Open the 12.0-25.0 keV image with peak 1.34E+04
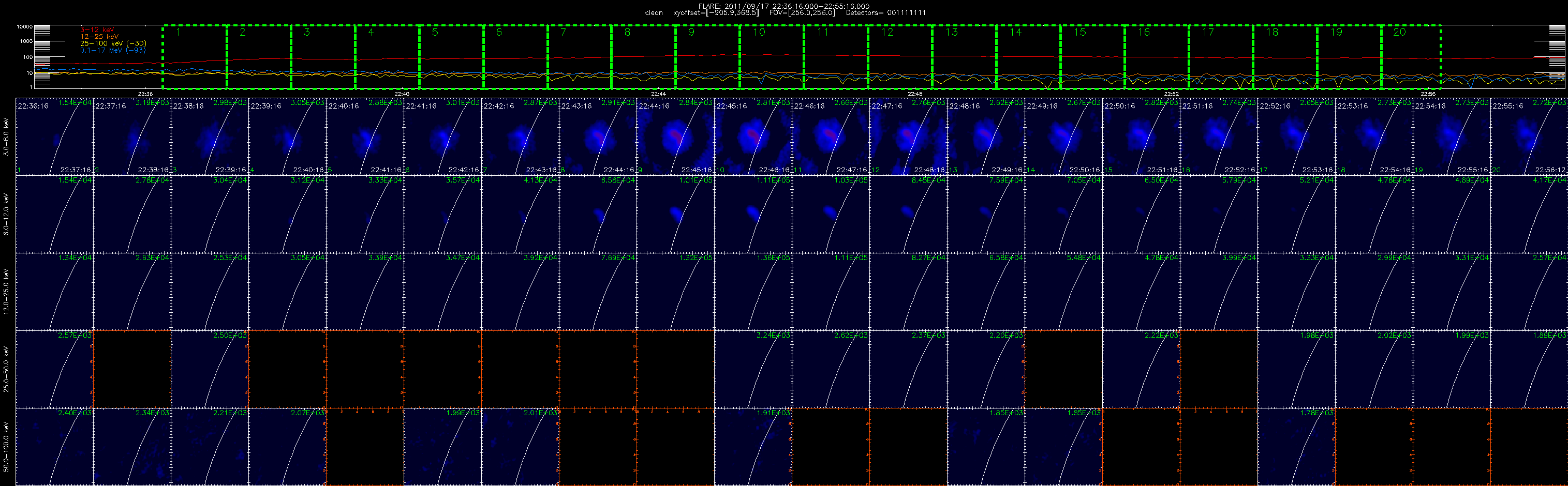 coord(54,292)
